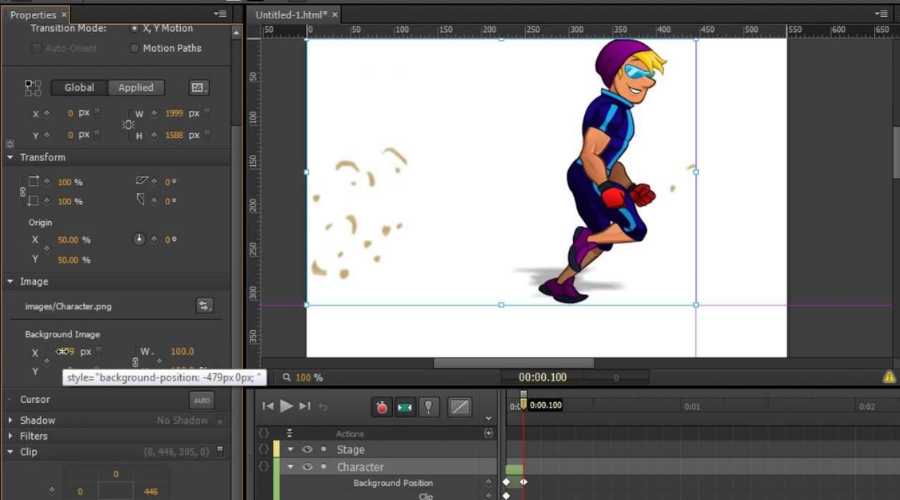Image resolution: width=900 pixels, height=500 pixels.
Task: Toggle the Shadow section switch
Action: (x=220, y=421)
